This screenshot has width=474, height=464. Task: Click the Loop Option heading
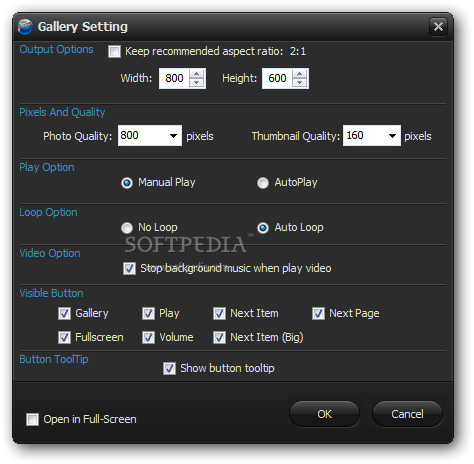[48, 212]
